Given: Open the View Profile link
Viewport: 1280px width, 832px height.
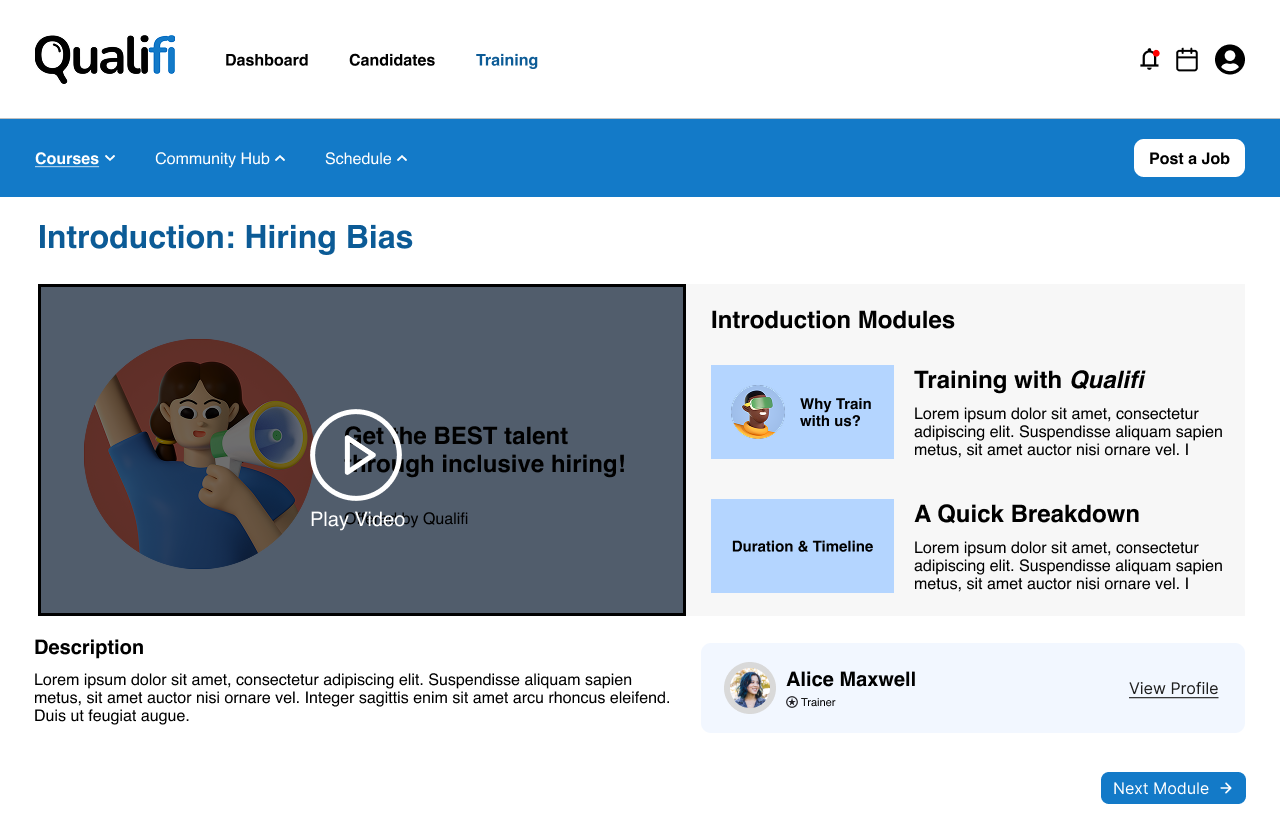Looking at the screenshot, I should 1173,688.
